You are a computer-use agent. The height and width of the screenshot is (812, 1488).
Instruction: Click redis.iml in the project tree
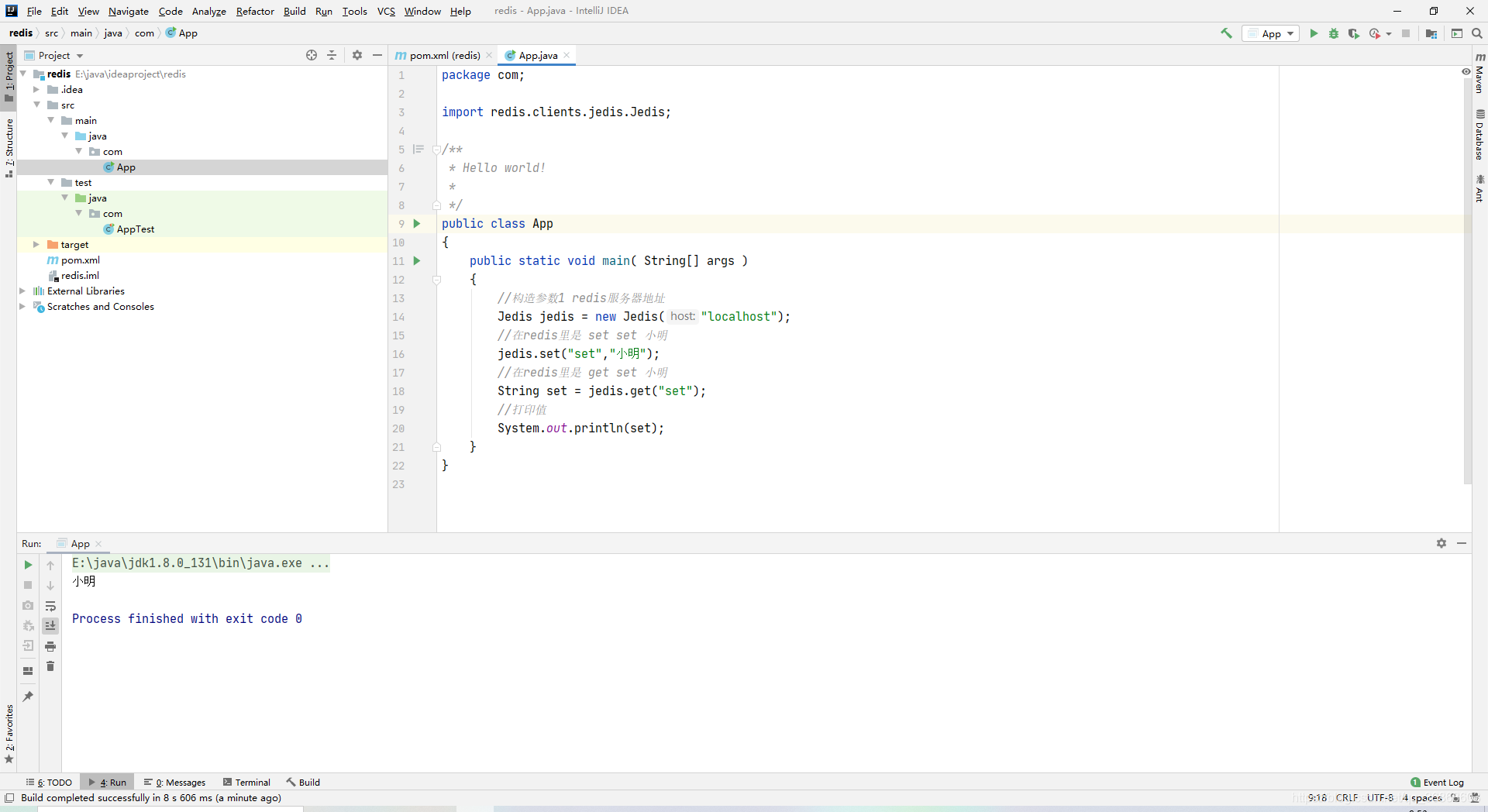80,275
